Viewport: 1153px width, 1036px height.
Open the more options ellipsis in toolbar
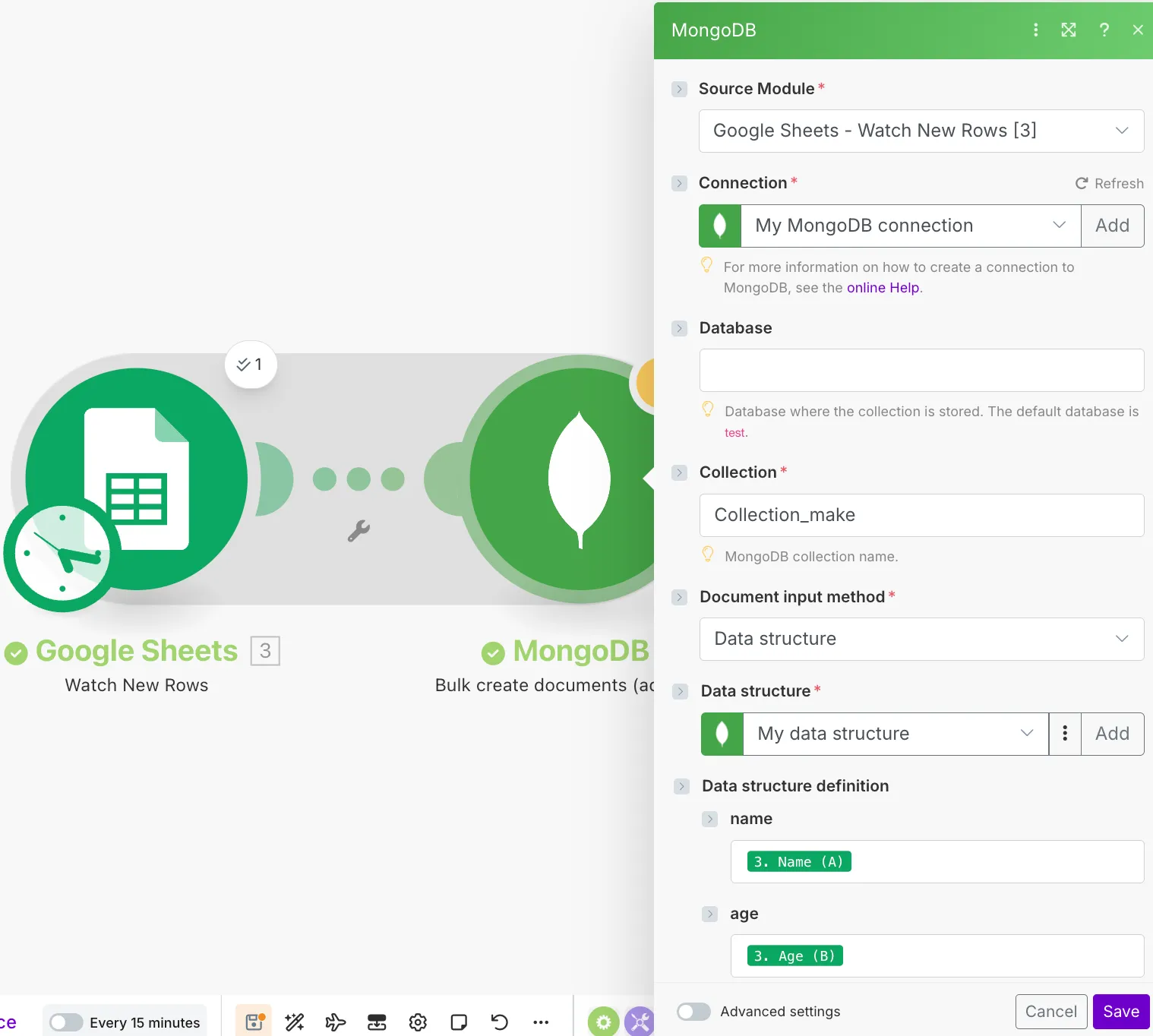[x=541, y=1022]
